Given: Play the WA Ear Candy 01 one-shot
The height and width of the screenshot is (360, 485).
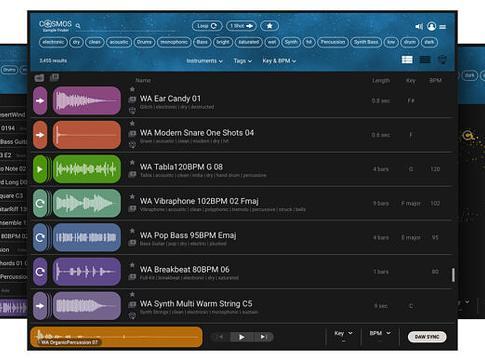Looking at the screenshot, I should 40,101.
